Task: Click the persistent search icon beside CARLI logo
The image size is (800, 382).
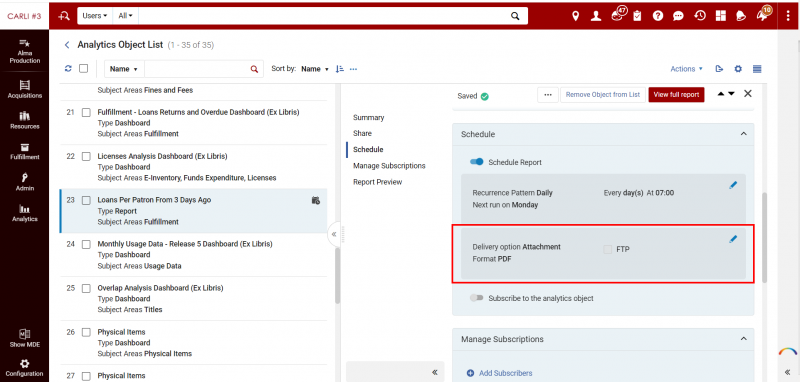Action: point(64,16)
